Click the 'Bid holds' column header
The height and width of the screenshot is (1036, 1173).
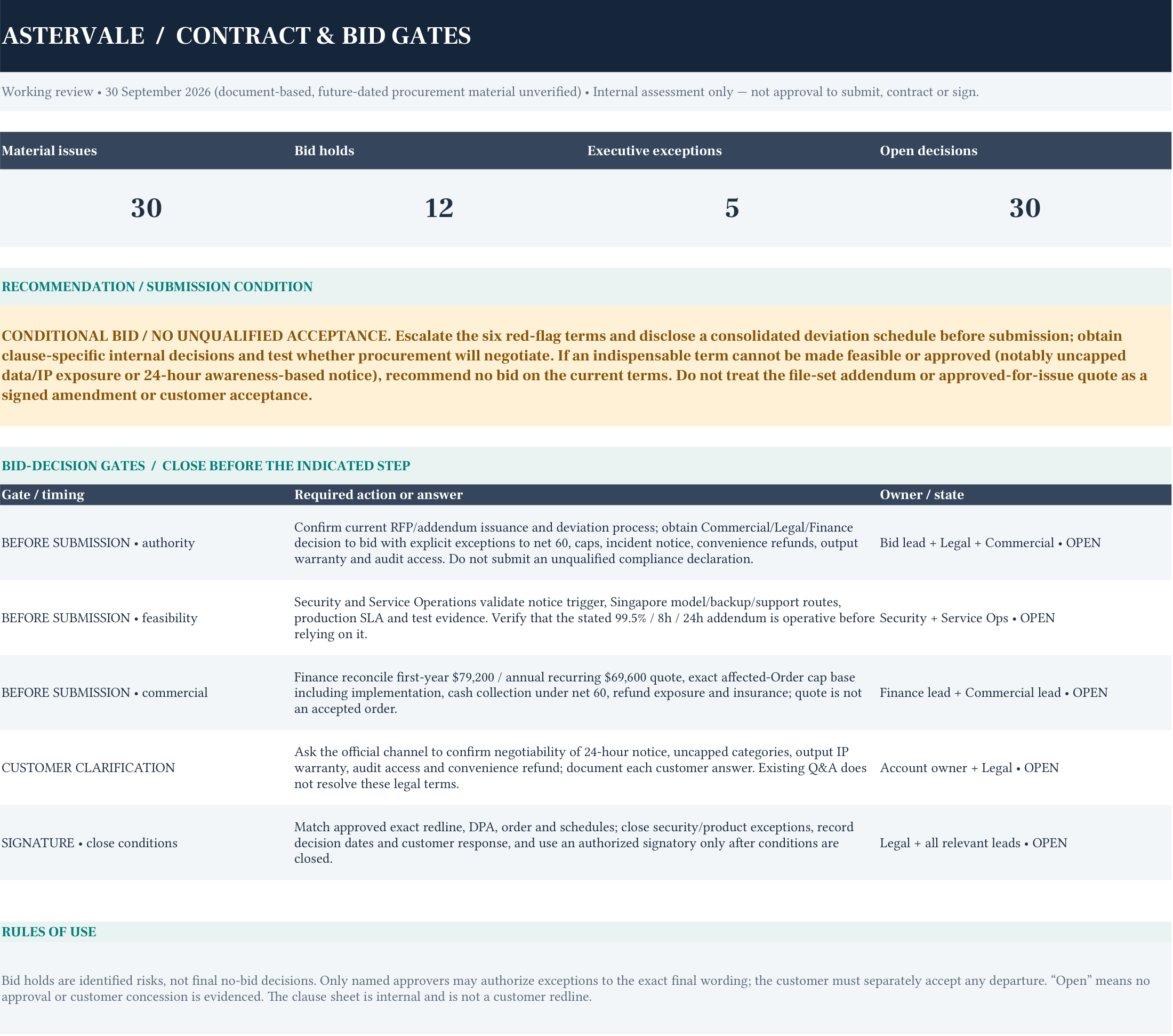(x=324, y=150)
